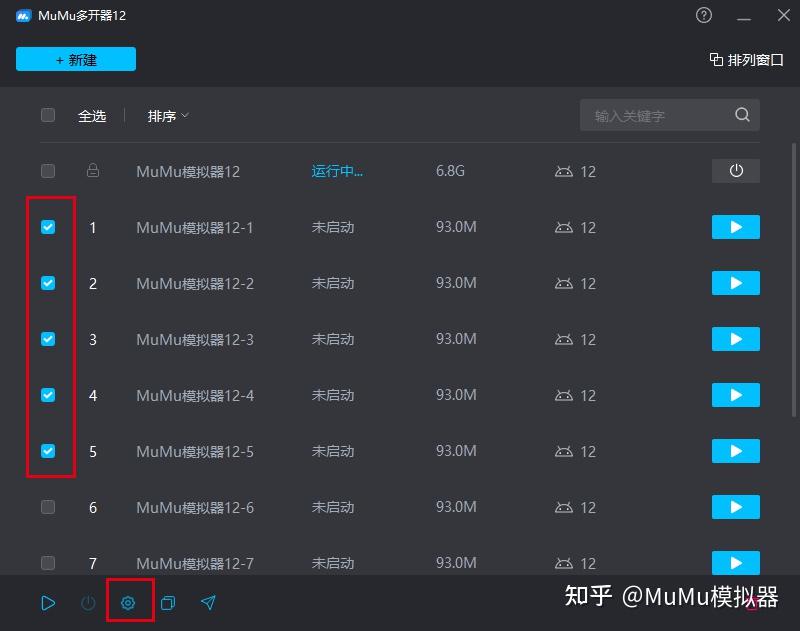Start MuMu模拟器12-2 with its play button
800x631 pixels.
click(735, 283)
